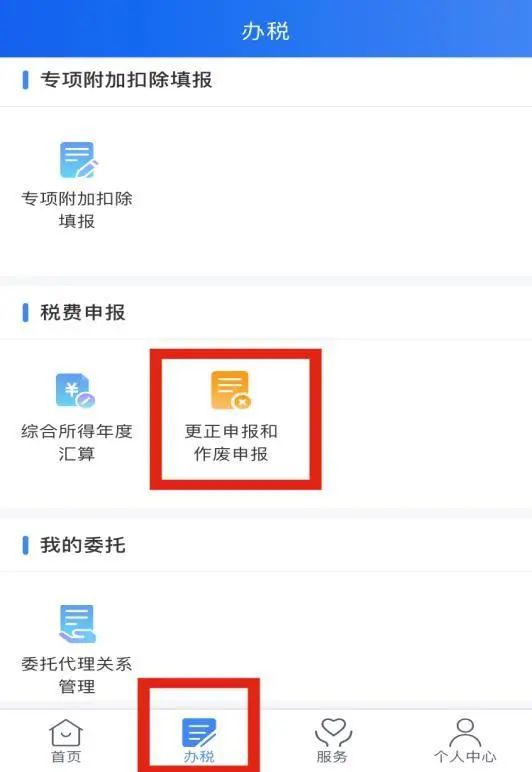This screenshot has width=532, height=772.
Task: Select the 办税 tab label
Action: [199, 757]
